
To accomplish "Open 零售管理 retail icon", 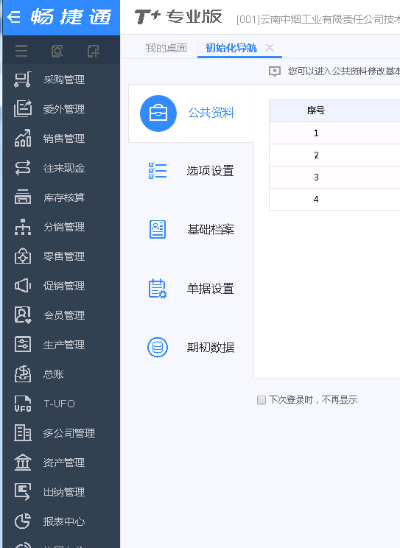I will pyautogui.click(x=23, y=256).
